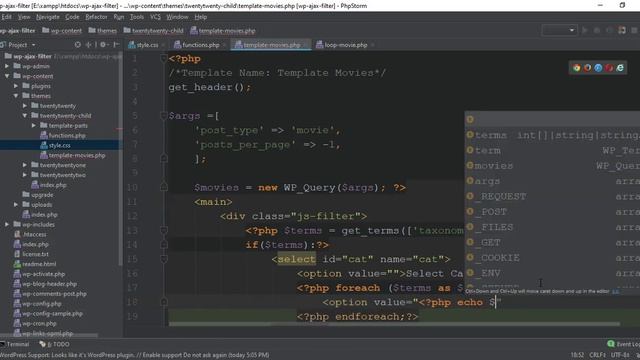This screenshot has width=640, height=360.
Task: Close the loop-movie.php tab
Action: (373, 45)
